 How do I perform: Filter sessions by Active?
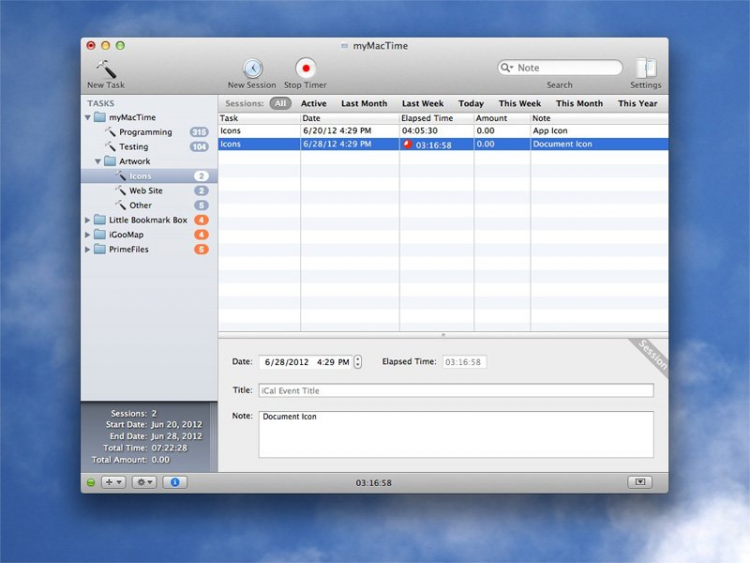pos(314,103)
